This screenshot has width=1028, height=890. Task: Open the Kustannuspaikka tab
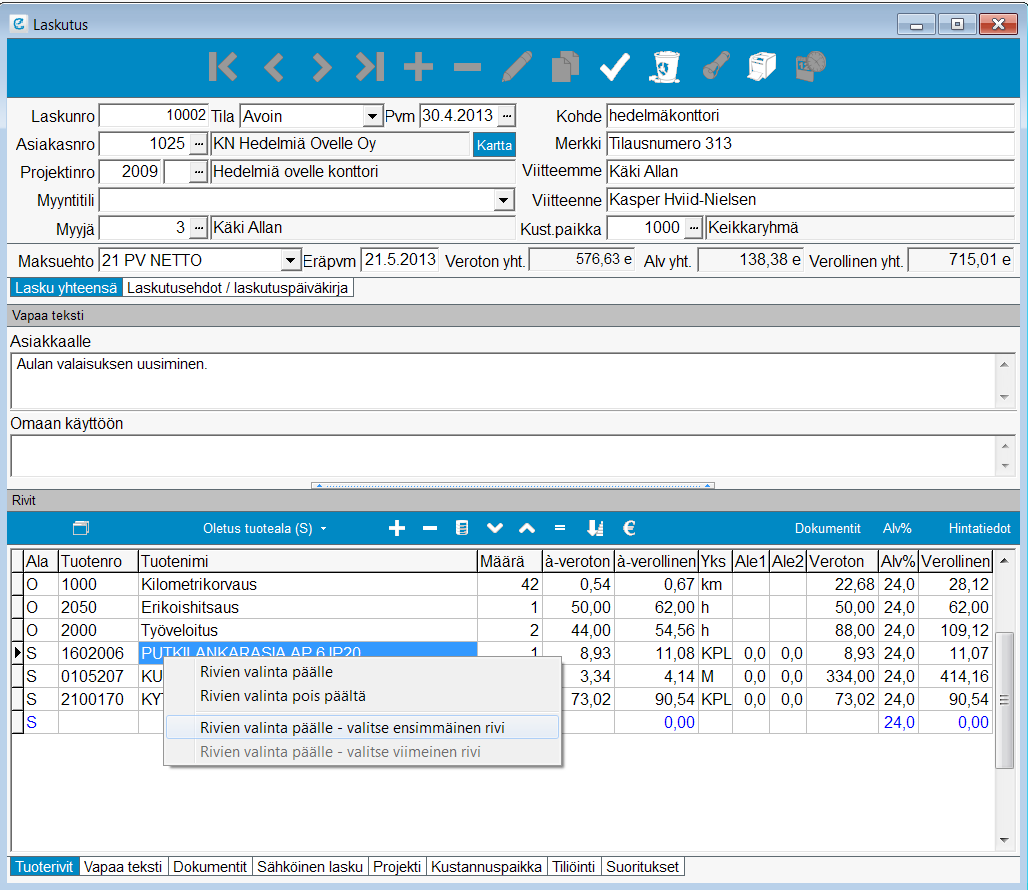coord(486,867)
